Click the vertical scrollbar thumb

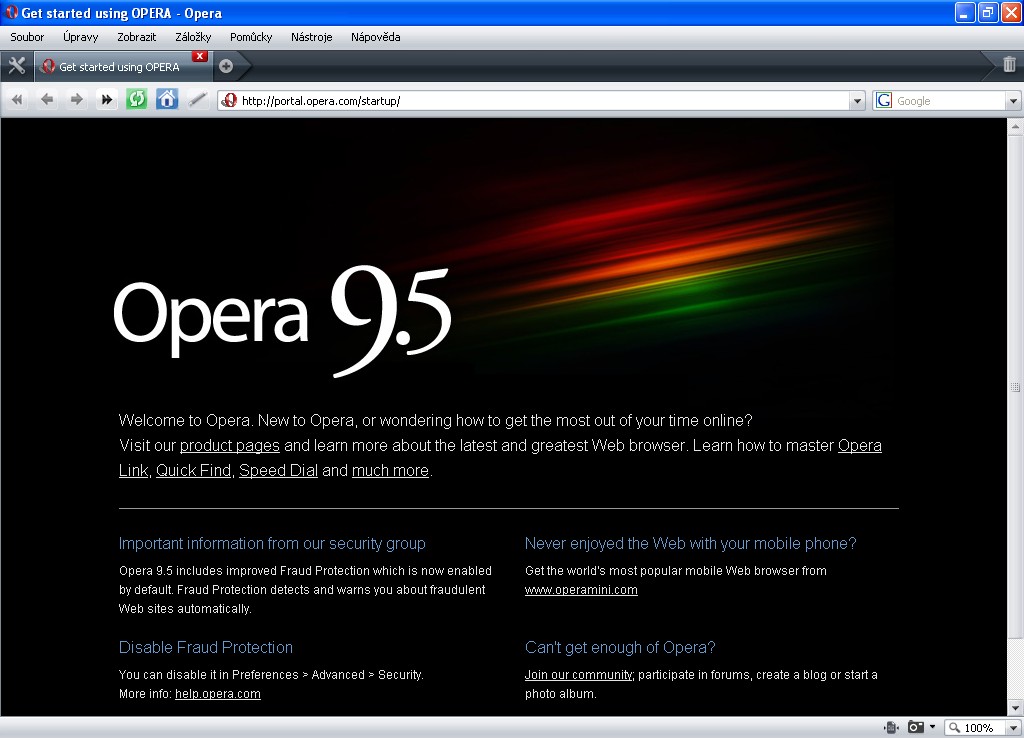pos(1015,387)
